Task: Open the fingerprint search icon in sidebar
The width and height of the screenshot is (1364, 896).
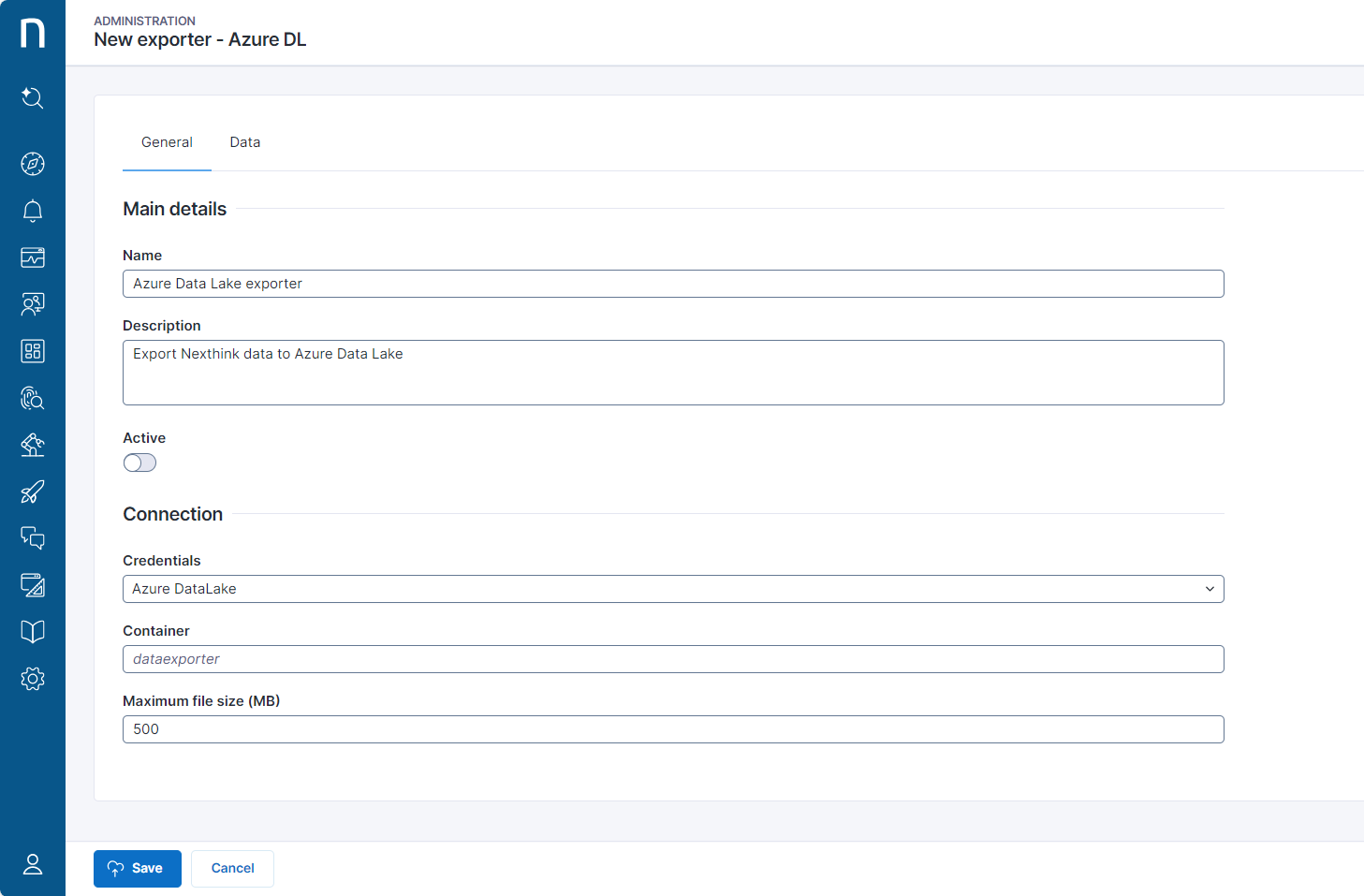Action: tap(33, 398)
